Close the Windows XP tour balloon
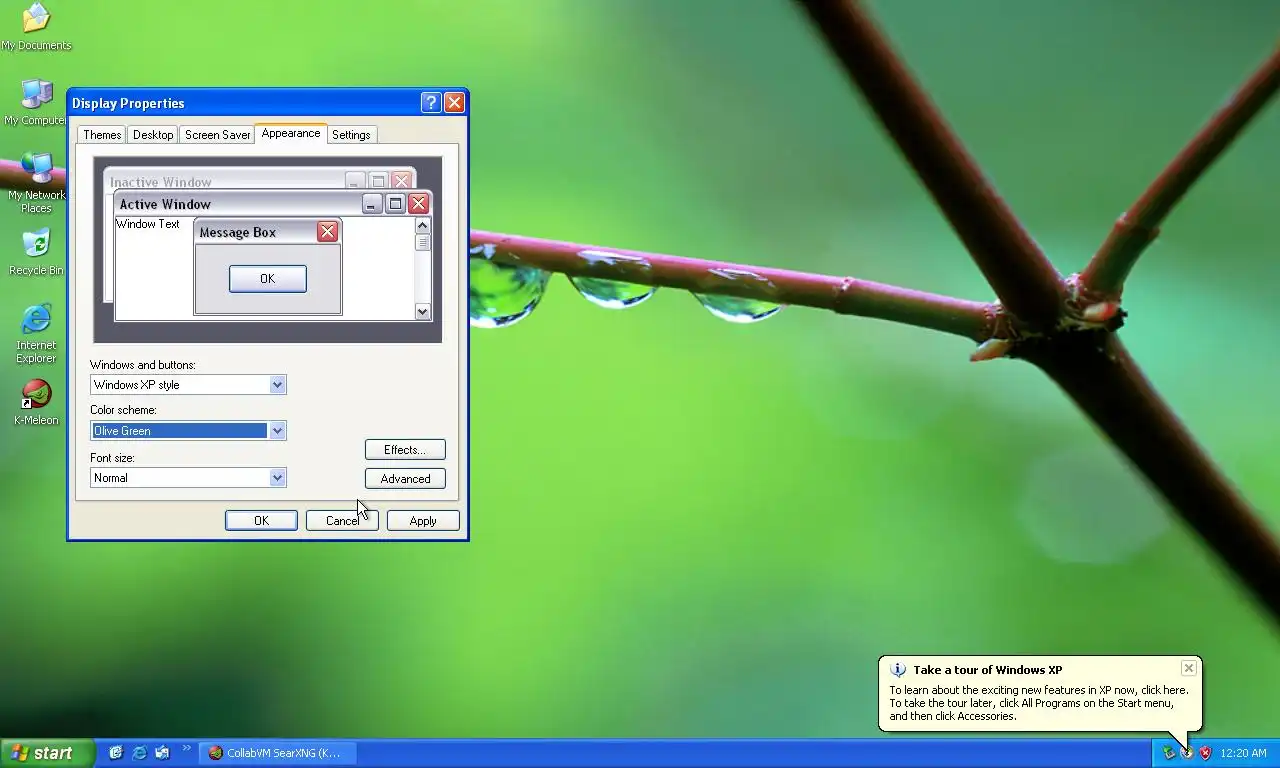This screenshot has height=768, width=1280. pos(1188,668)
